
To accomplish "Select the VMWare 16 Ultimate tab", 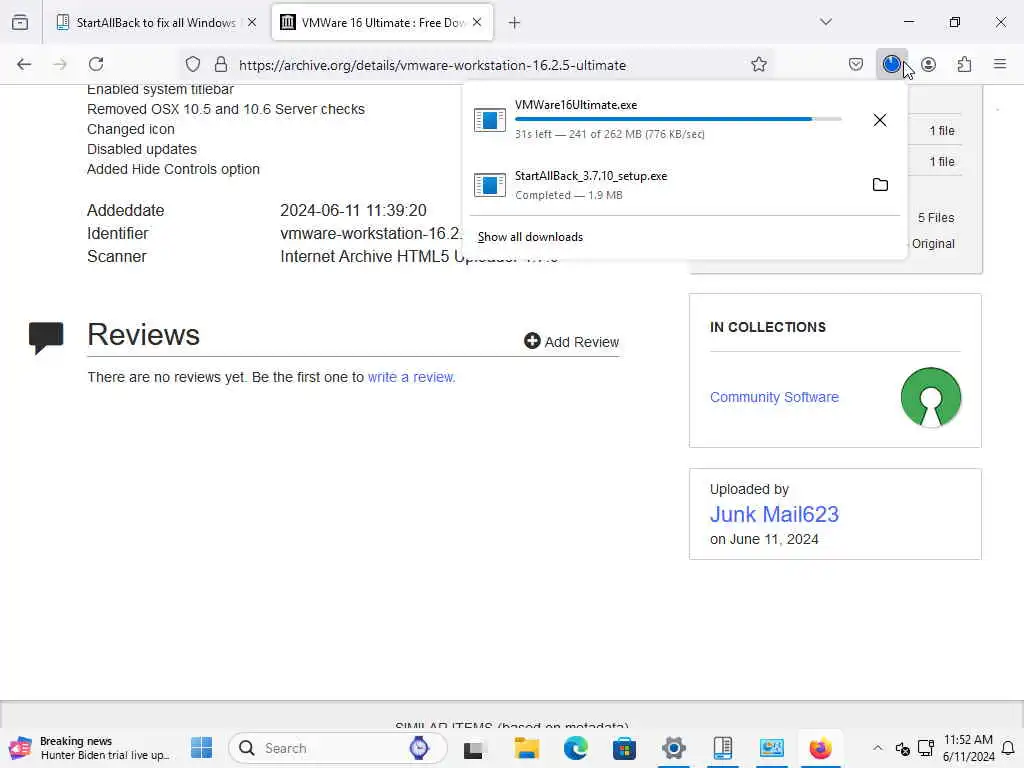I will coord(383,22).
